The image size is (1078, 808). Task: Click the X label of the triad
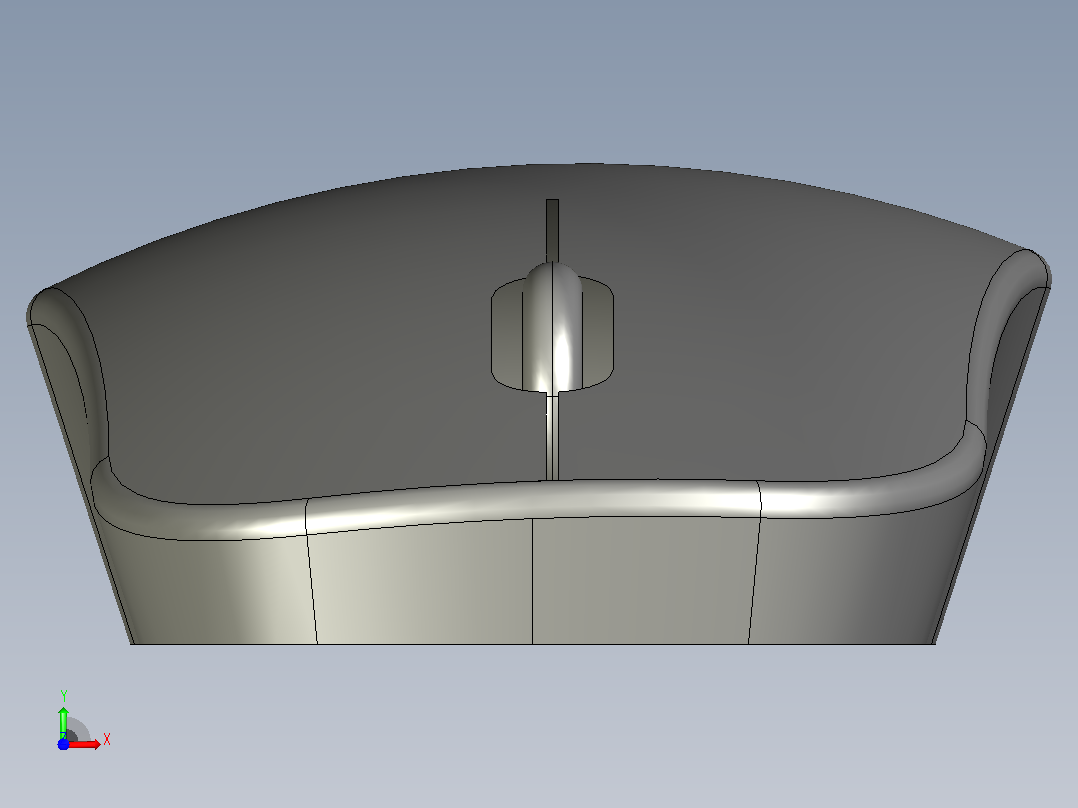(x=107, y=740)
